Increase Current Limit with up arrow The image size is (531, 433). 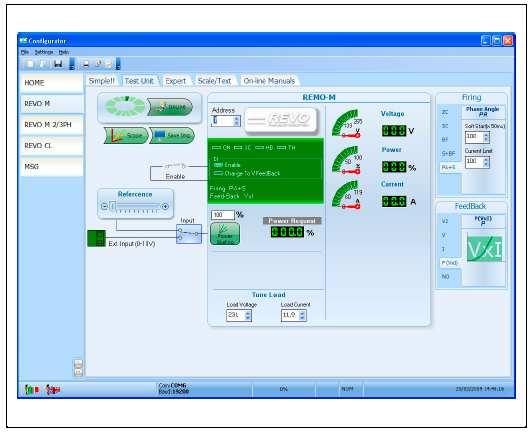486,160
